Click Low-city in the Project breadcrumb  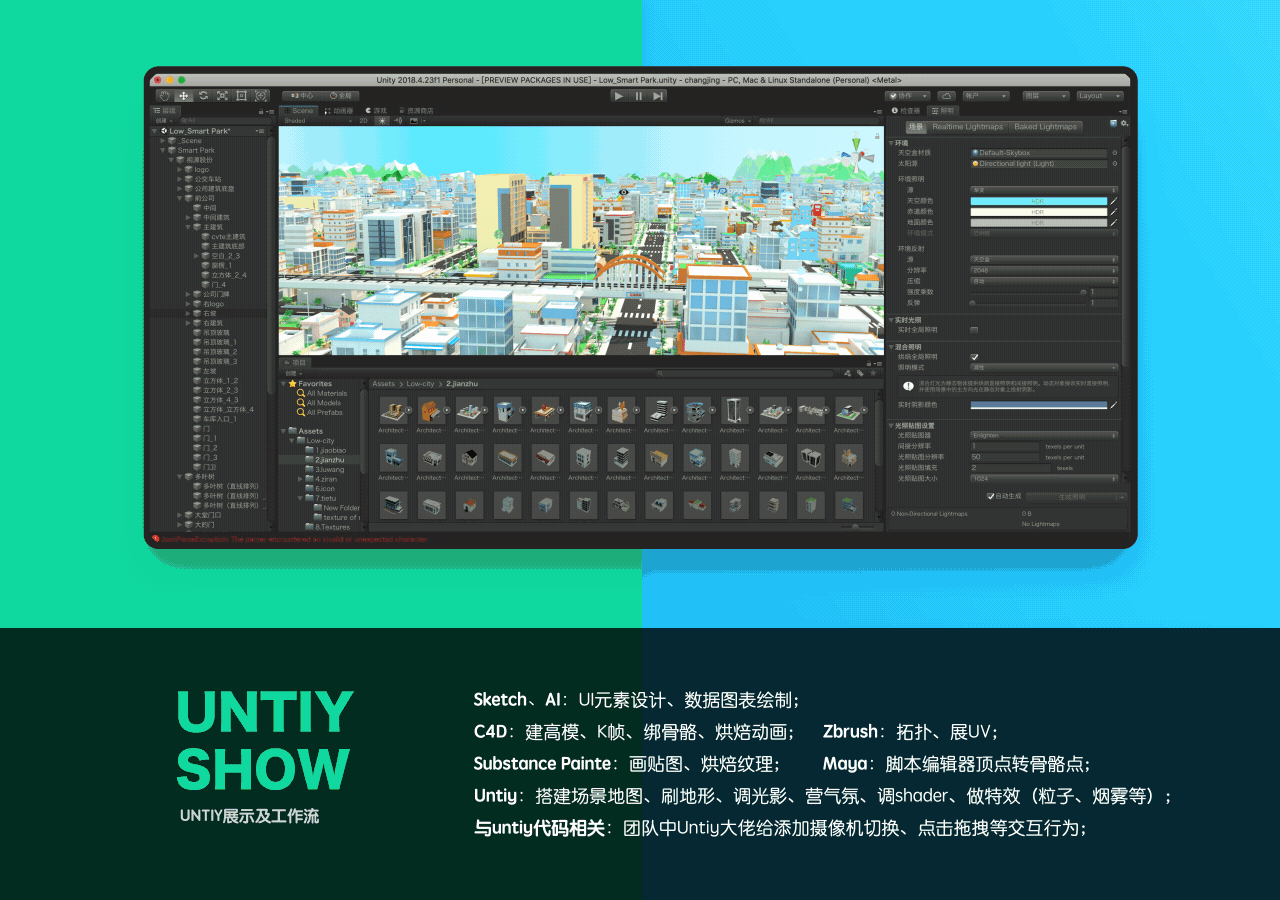click(x=420, y=383)
